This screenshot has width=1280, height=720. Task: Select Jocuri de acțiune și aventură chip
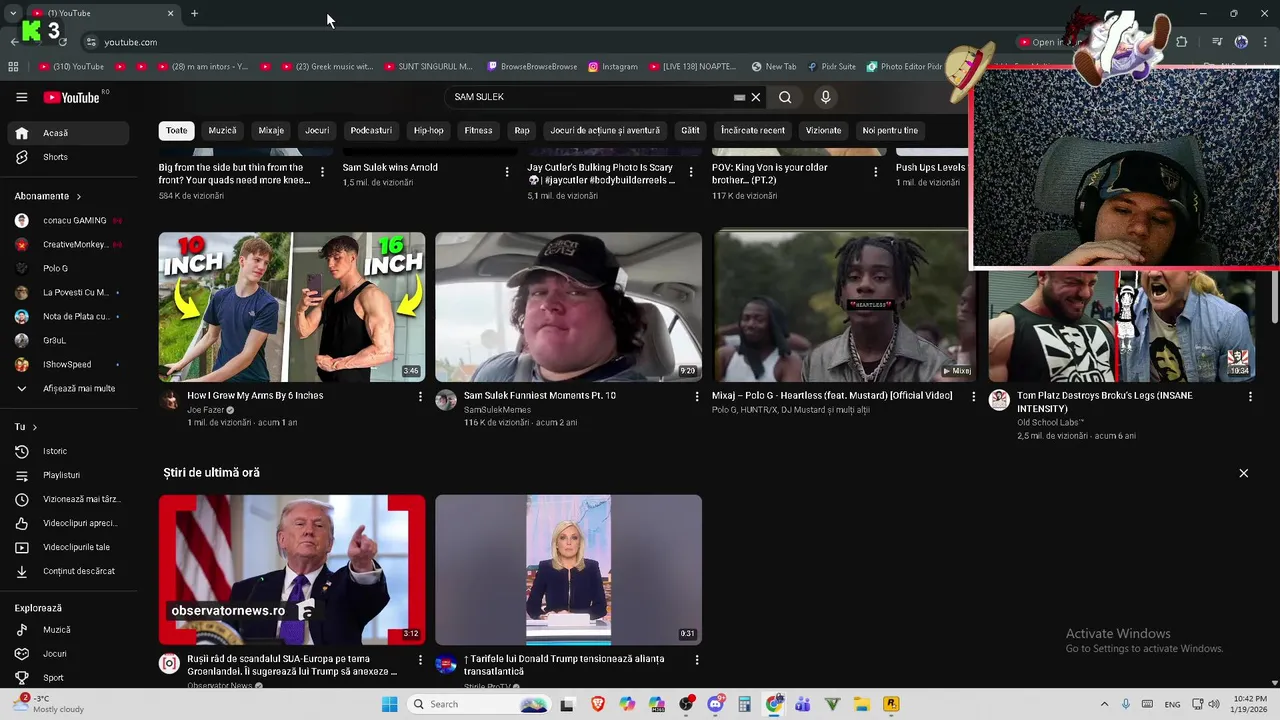tap(605, 130)
